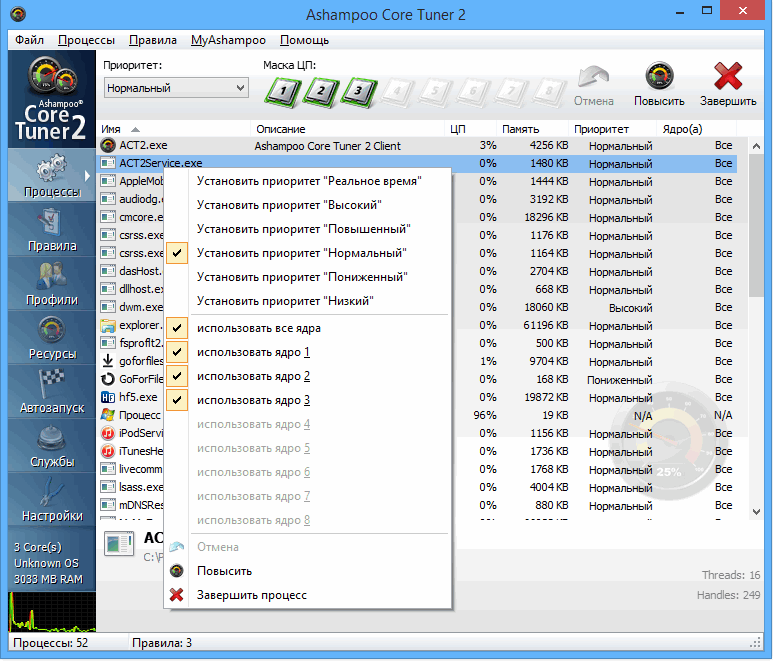Click the goforfiles download arrow icon
773x661 pixels.
coord(107,361)
